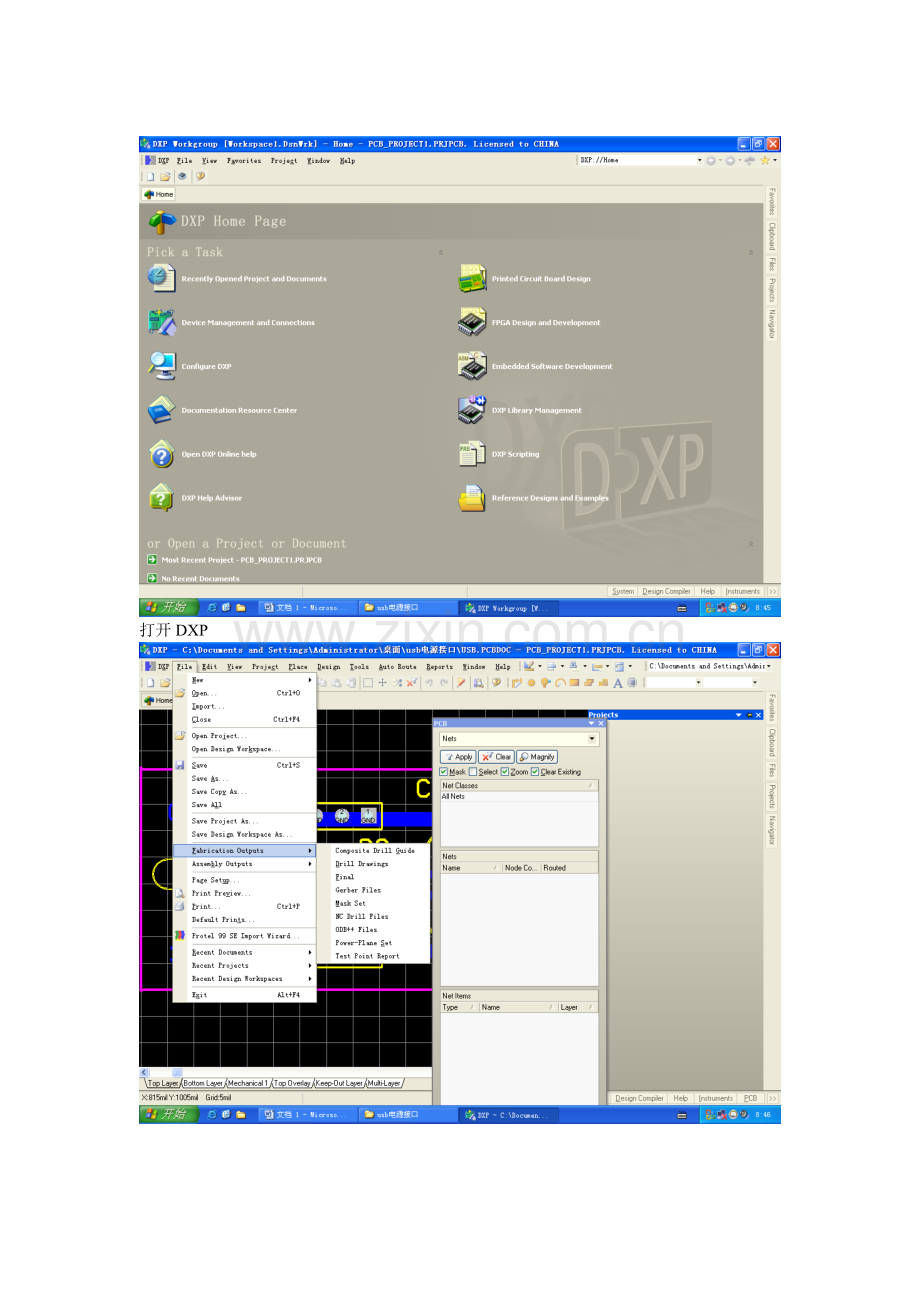Click the Home tab in upper DXP window
Screen dimensions: 920x1302
pos(159,194)
